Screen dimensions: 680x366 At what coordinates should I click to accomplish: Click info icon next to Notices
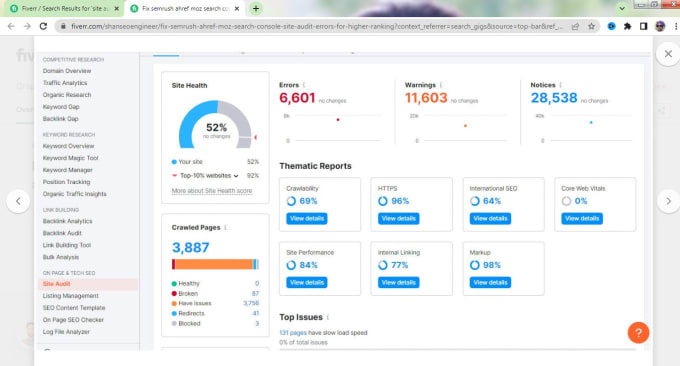(561, 85)
